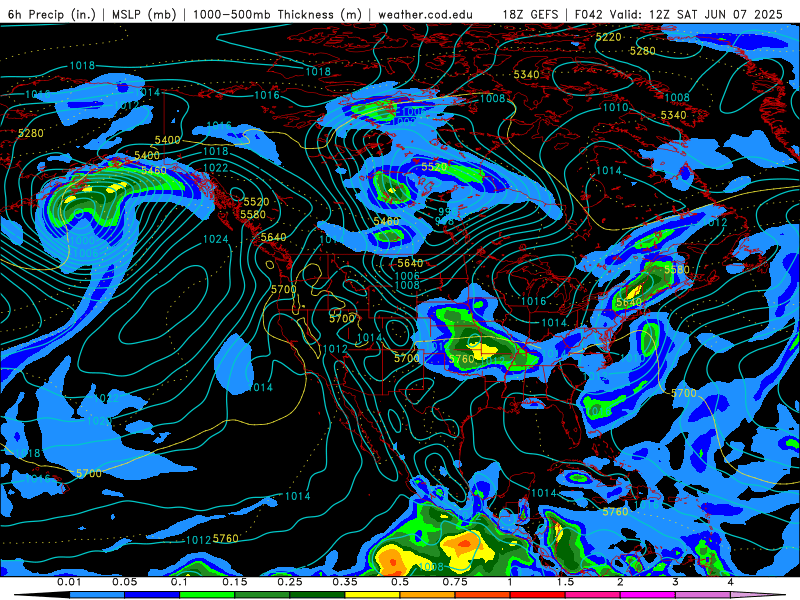Click the black arrow at legend's low end
The height and width of the screenshot is (600, 800).
(42, 595)
